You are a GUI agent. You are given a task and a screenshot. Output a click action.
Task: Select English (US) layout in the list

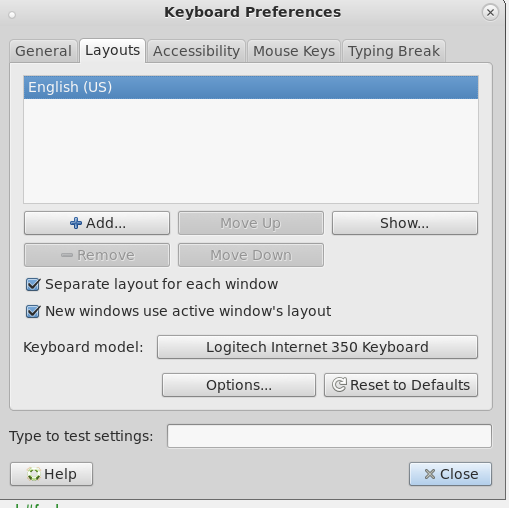click(251, 87)
